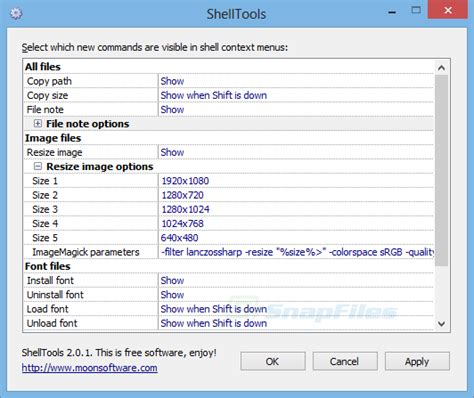Click the scroll up arrow of the list
This screenshot has width=474, height=398.
[442, 68]
